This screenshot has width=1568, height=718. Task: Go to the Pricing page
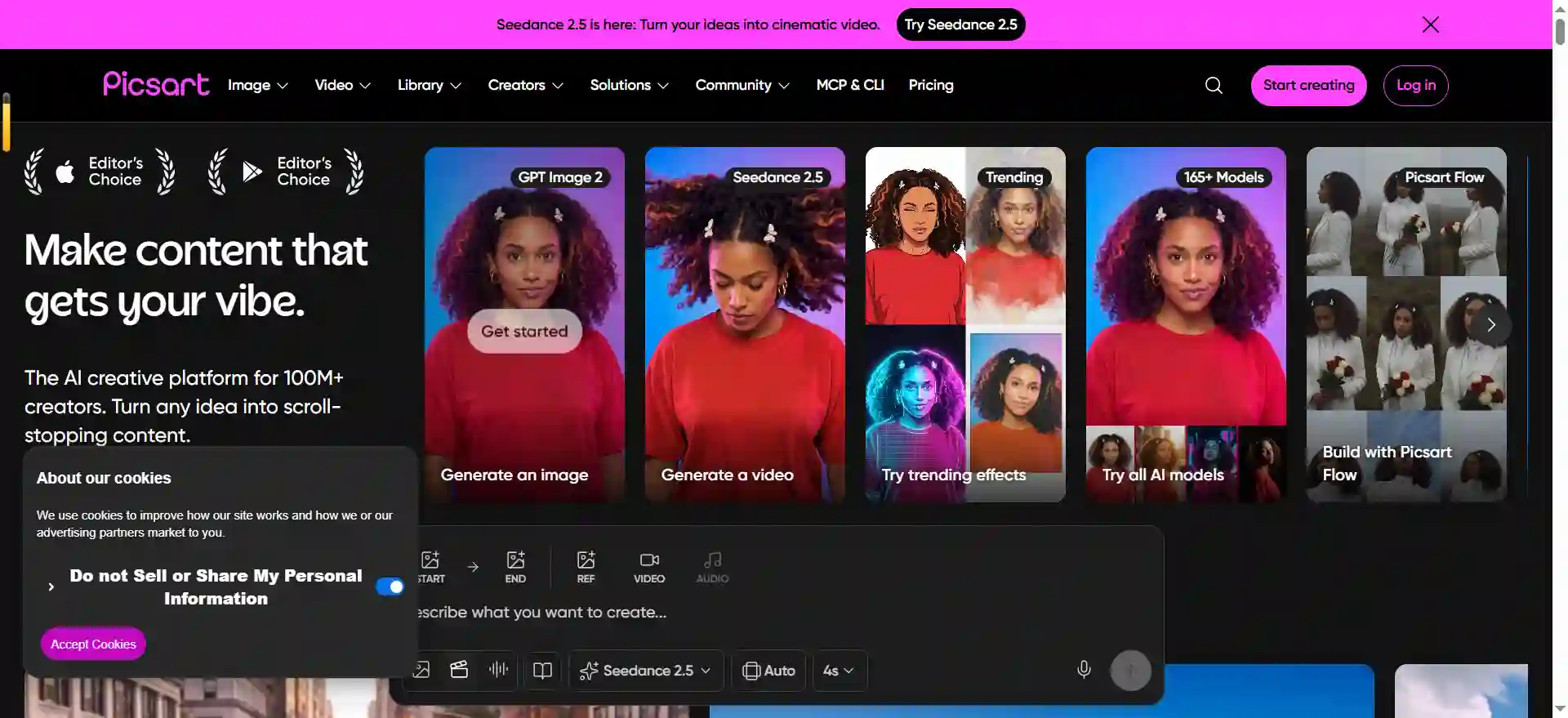931,85
